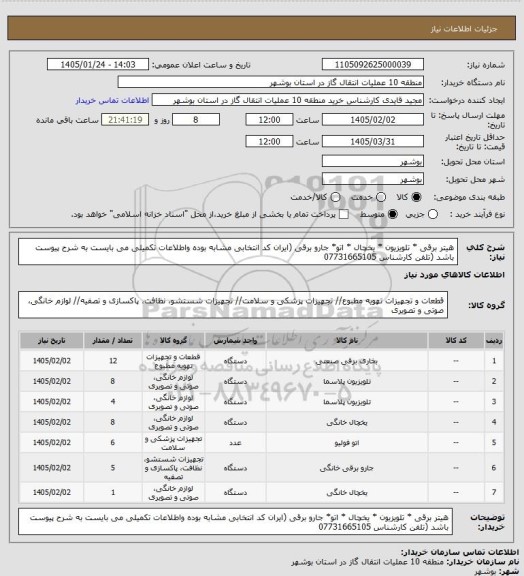Click the delivery province field بوشهر
The image size is (524, 576).
coord(373,161)
